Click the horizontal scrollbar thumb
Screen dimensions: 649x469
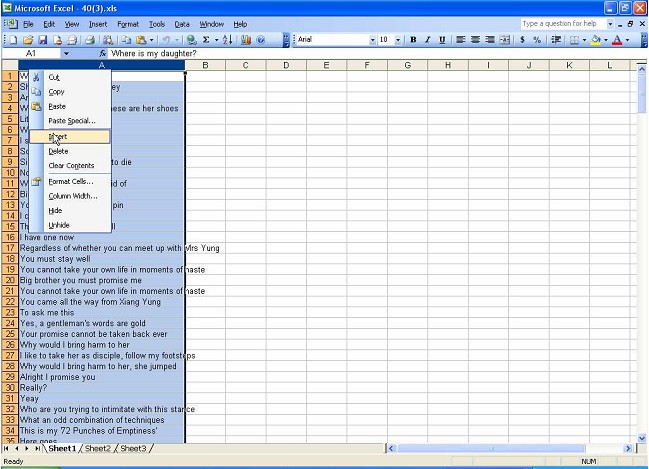pos(491,448)
